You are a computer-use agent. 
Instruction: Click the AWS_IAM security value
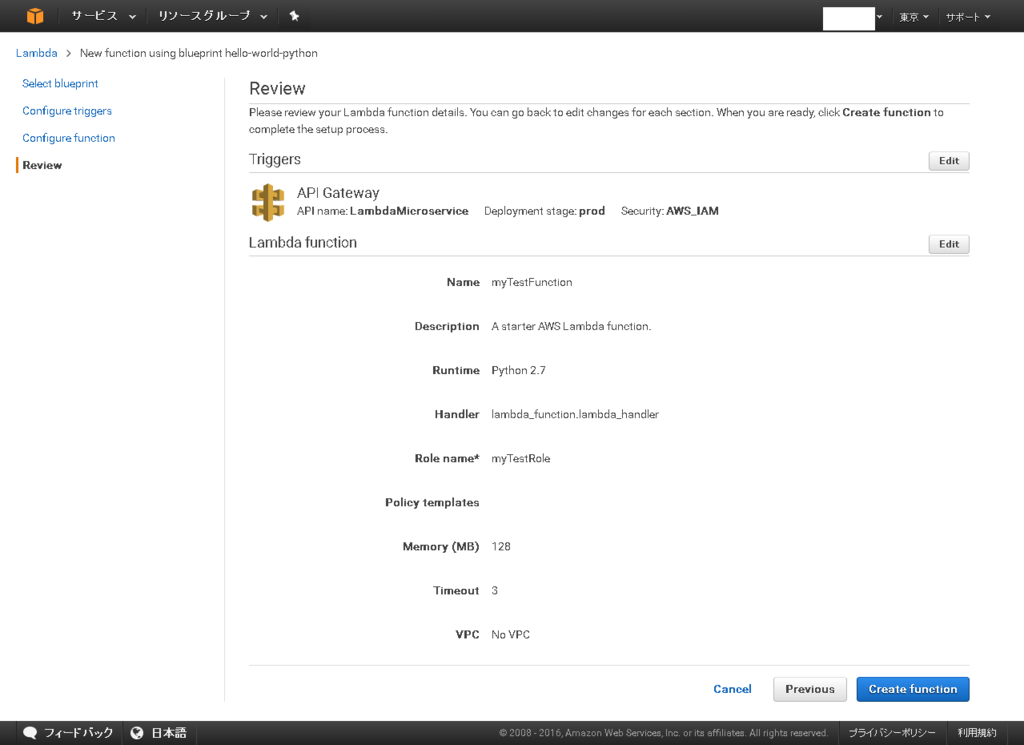coord(692,211)
